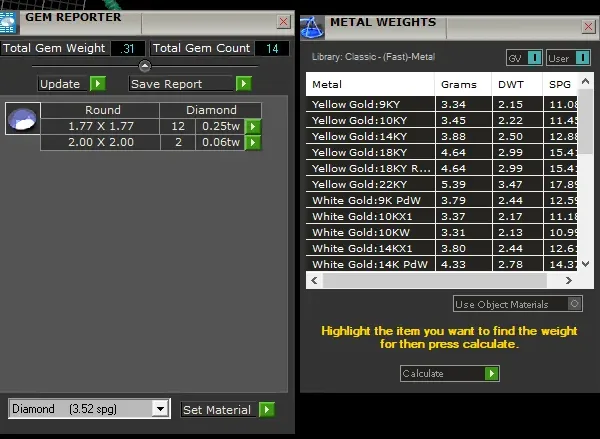600x439 pixels.
Task: Toggle the GV library switch
Action: click(534, 58)
